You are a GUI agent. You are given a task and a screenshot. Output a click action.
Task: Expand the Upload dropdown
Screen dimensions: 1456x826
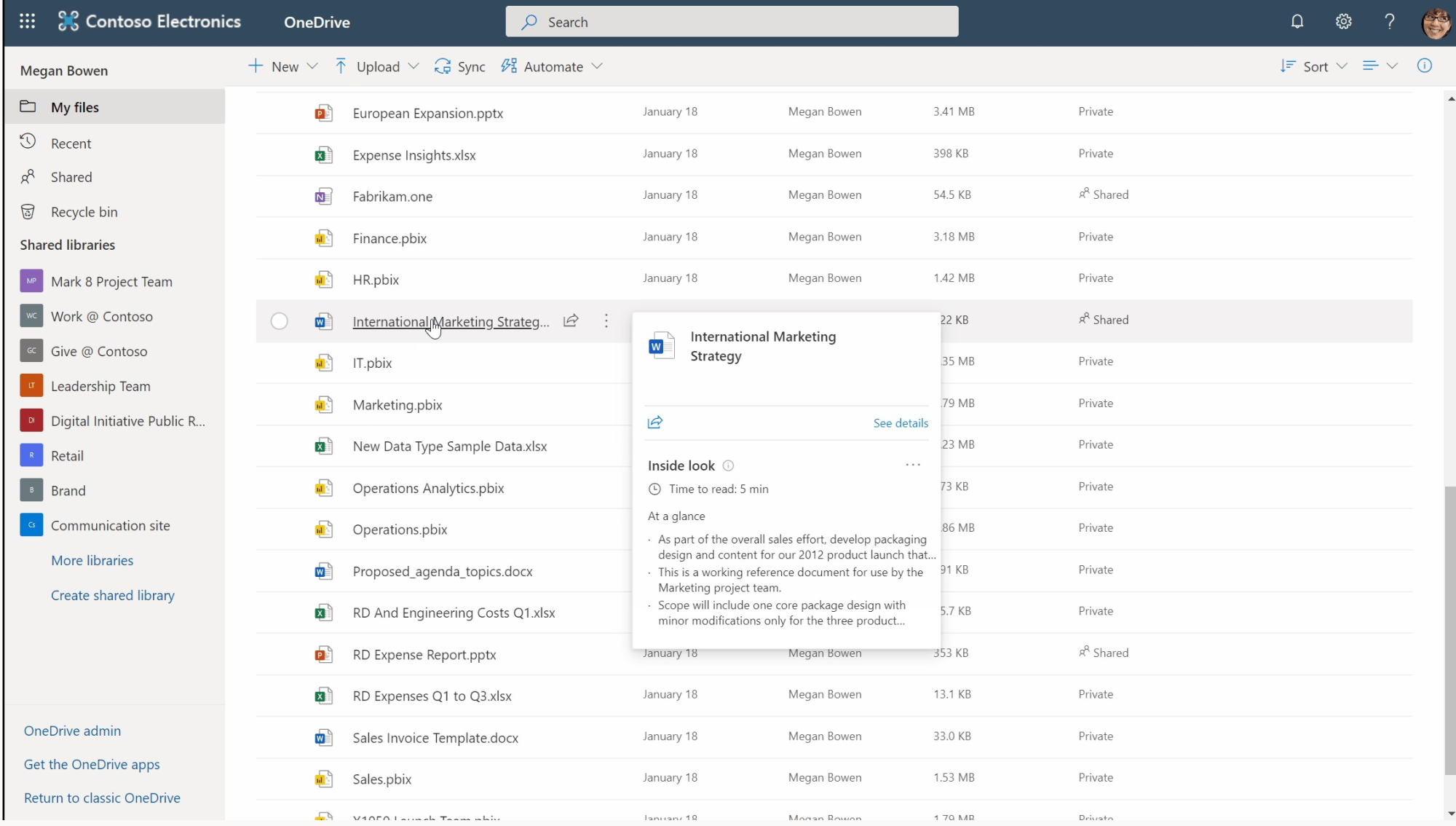(x=377, y=66)
